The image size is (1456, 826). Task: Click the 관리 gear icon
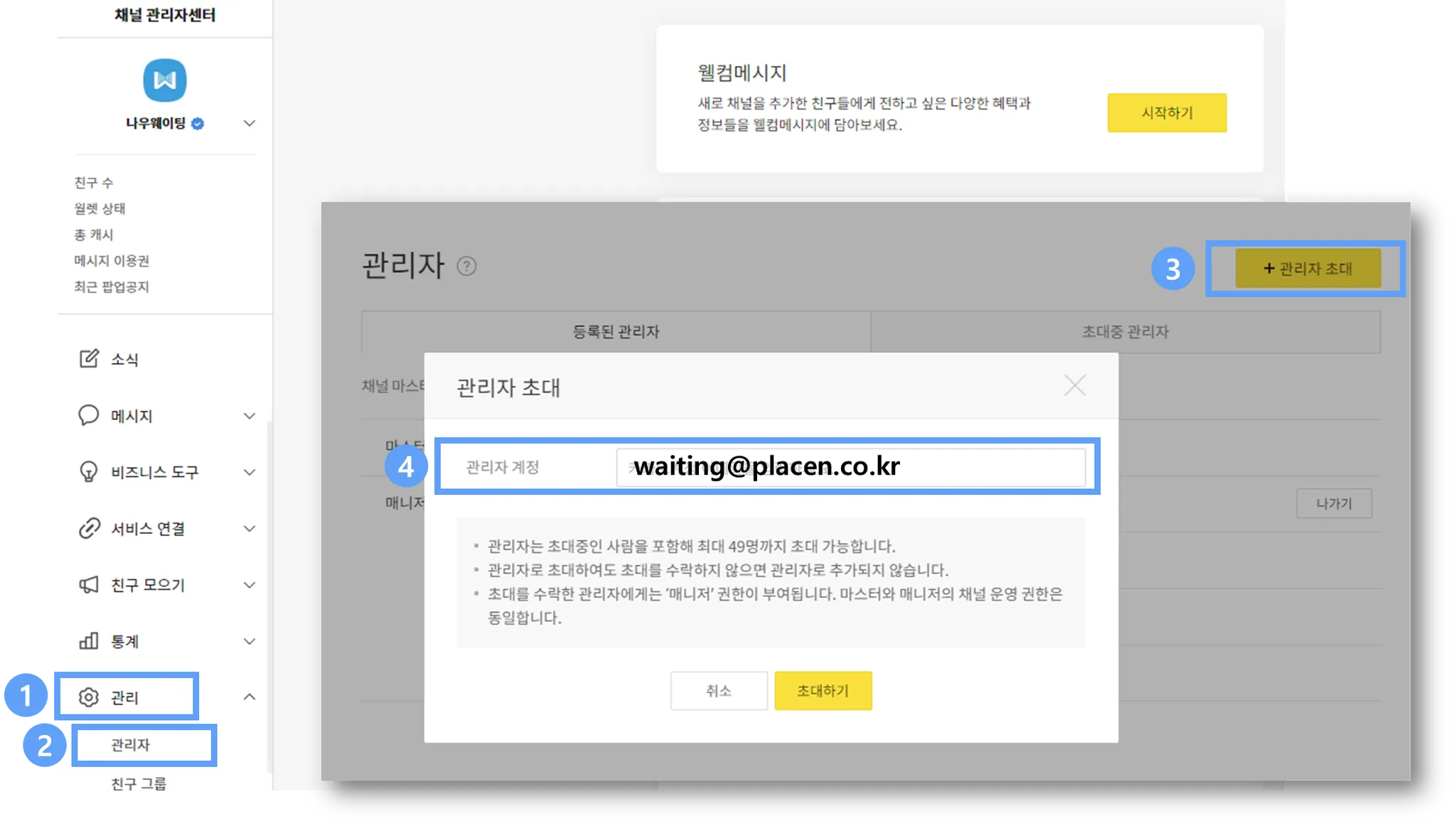(x=89, y=697)
